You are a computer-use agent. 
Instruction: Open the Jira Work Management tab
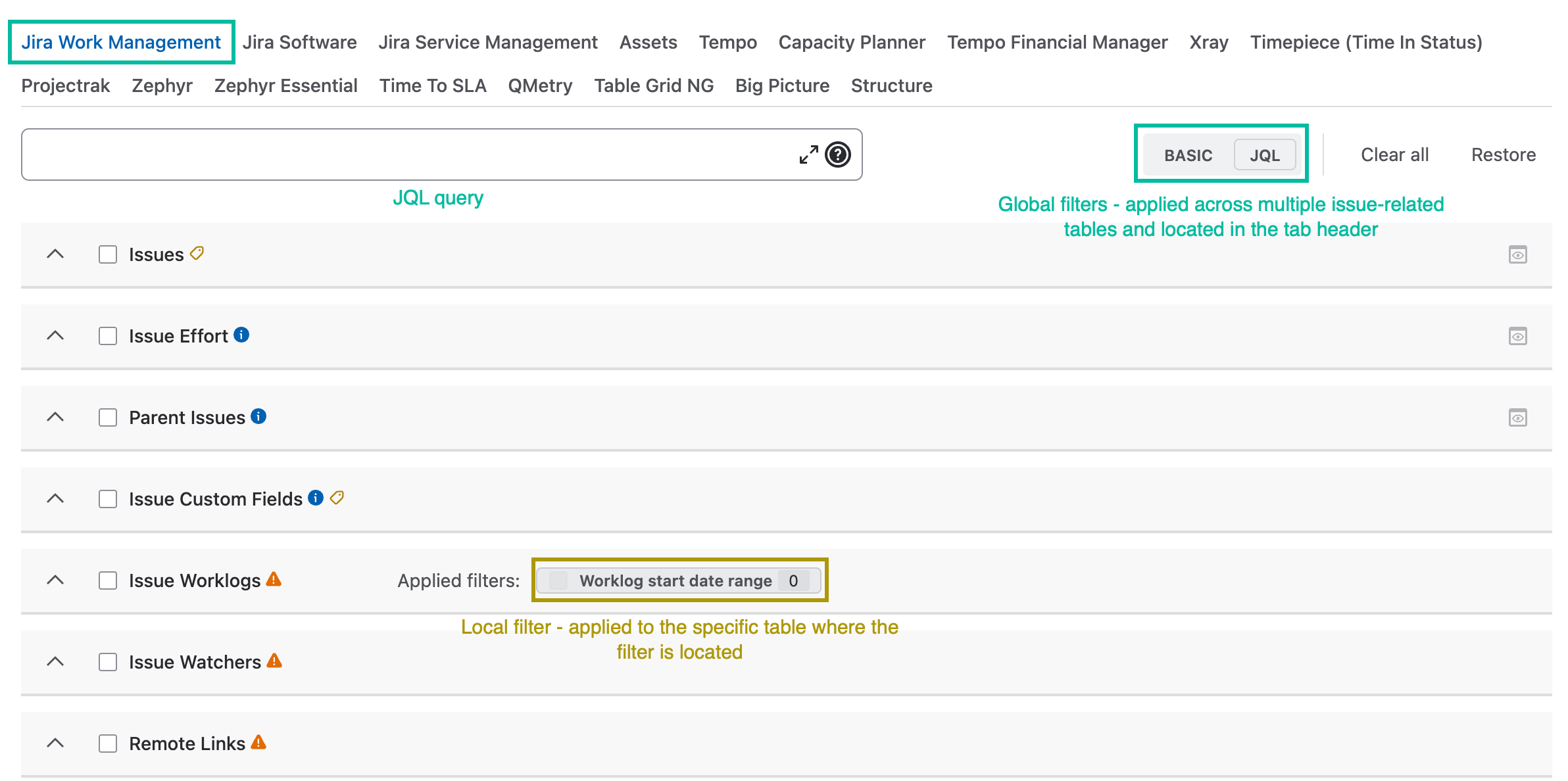pos(121,42)
